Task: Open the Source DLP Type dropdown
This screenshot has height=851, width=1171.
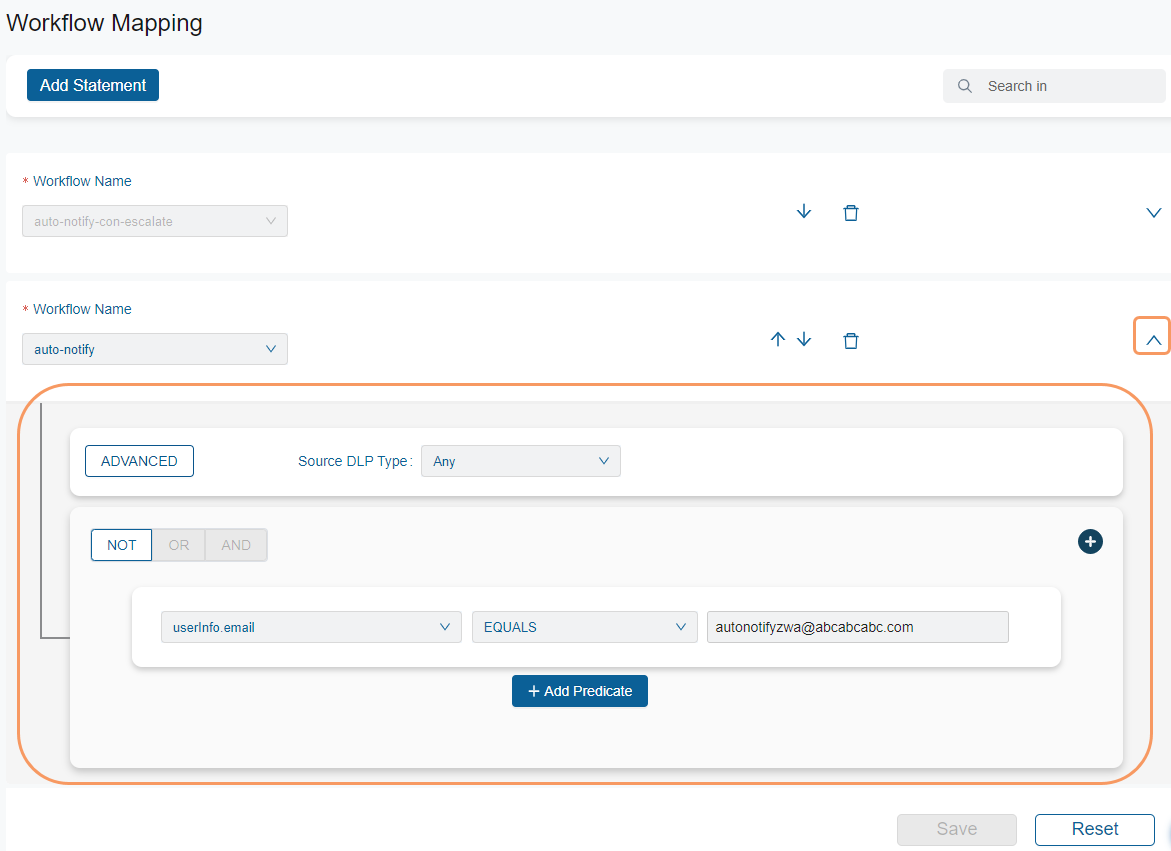Action: tap(520, 461)
